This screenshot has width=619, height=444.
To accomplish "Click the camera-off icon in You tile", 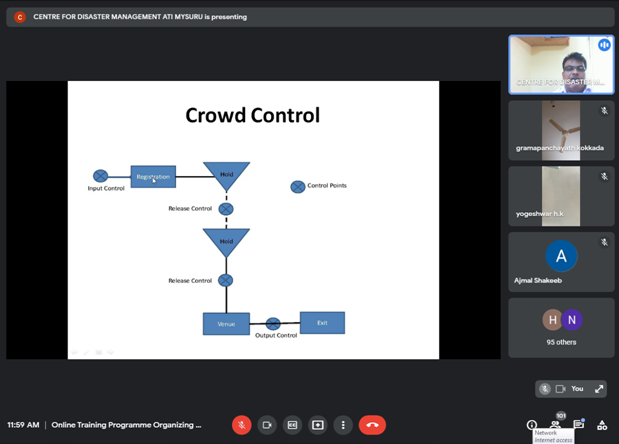I will [561, 389].
